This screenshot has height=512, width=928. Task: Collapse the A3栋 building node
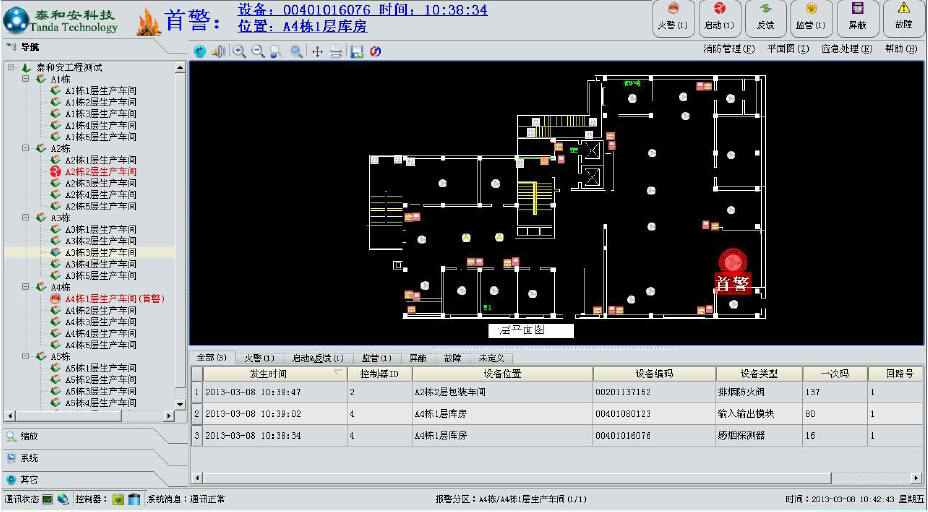tap(26, 217)
